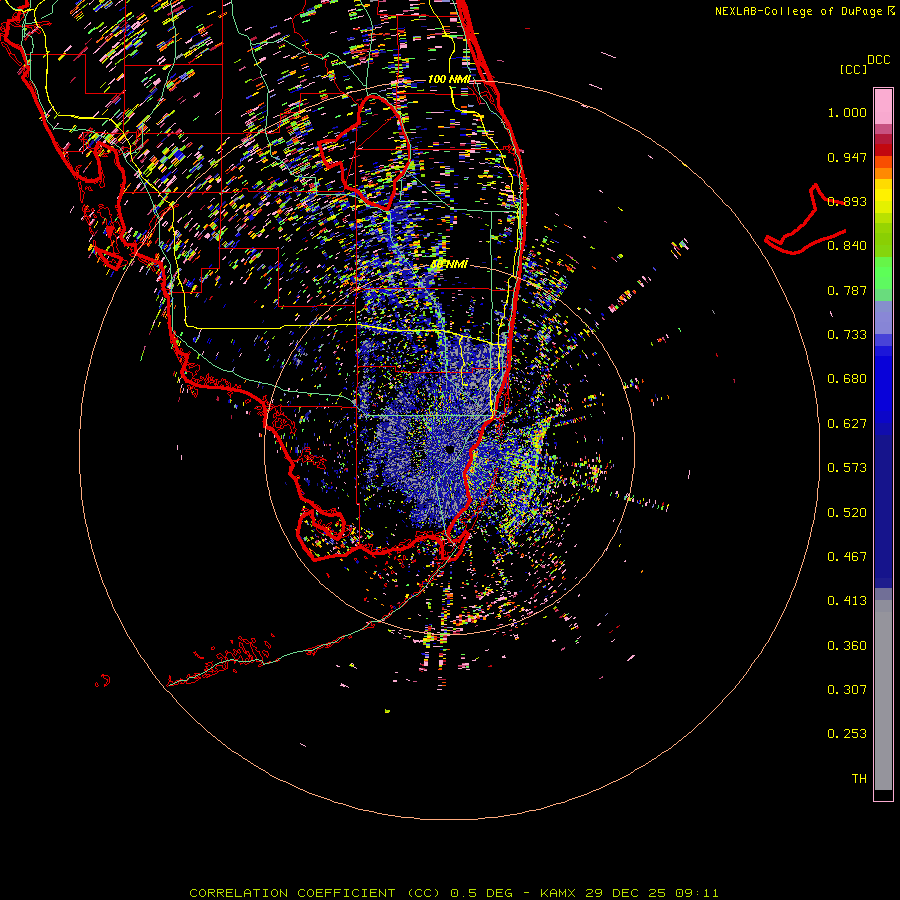Select the 0.520 scale value

[847, 513]
